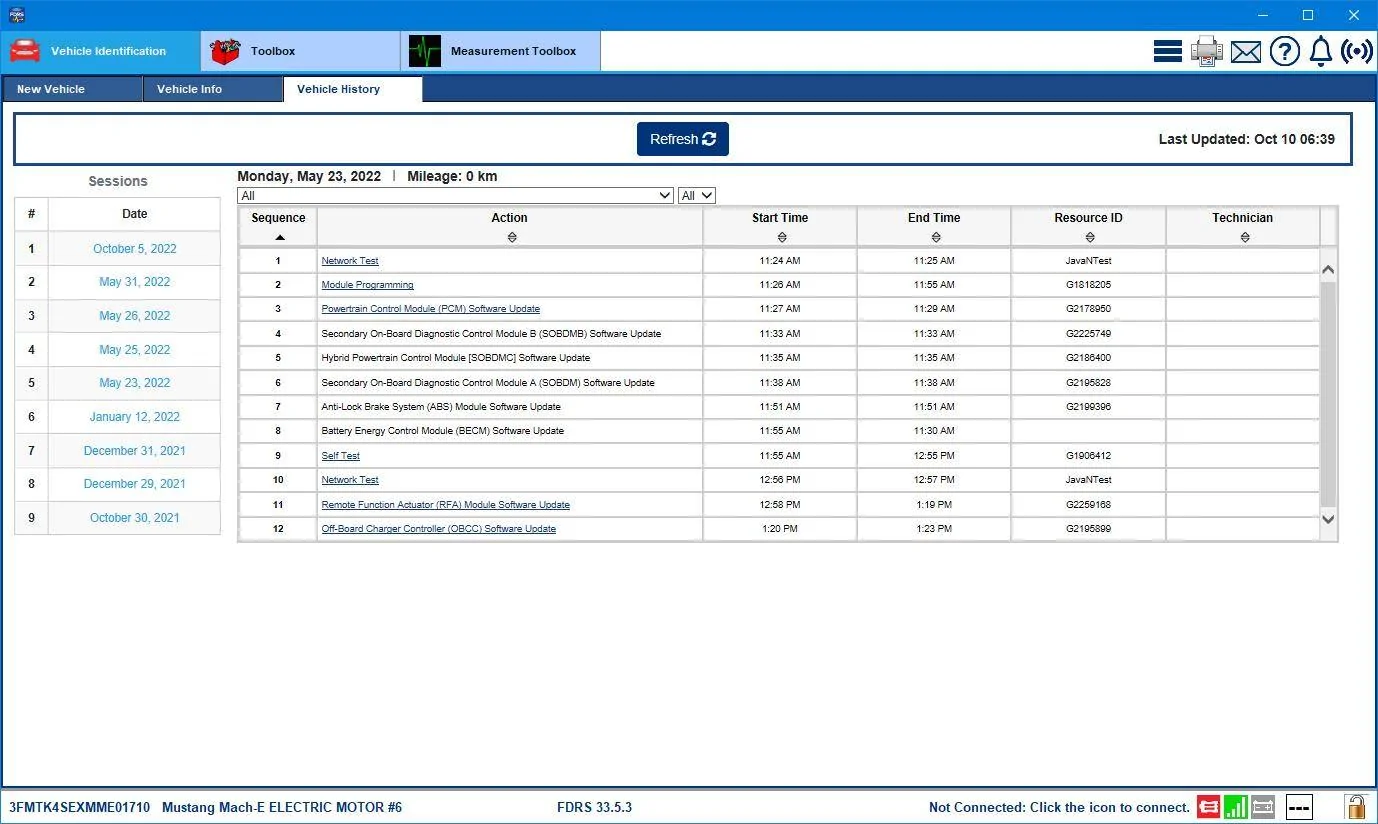Viewport: 1378px width, 824px height.
Task: Open the Measurement Toolbox tab
Action: coord(501,51)
